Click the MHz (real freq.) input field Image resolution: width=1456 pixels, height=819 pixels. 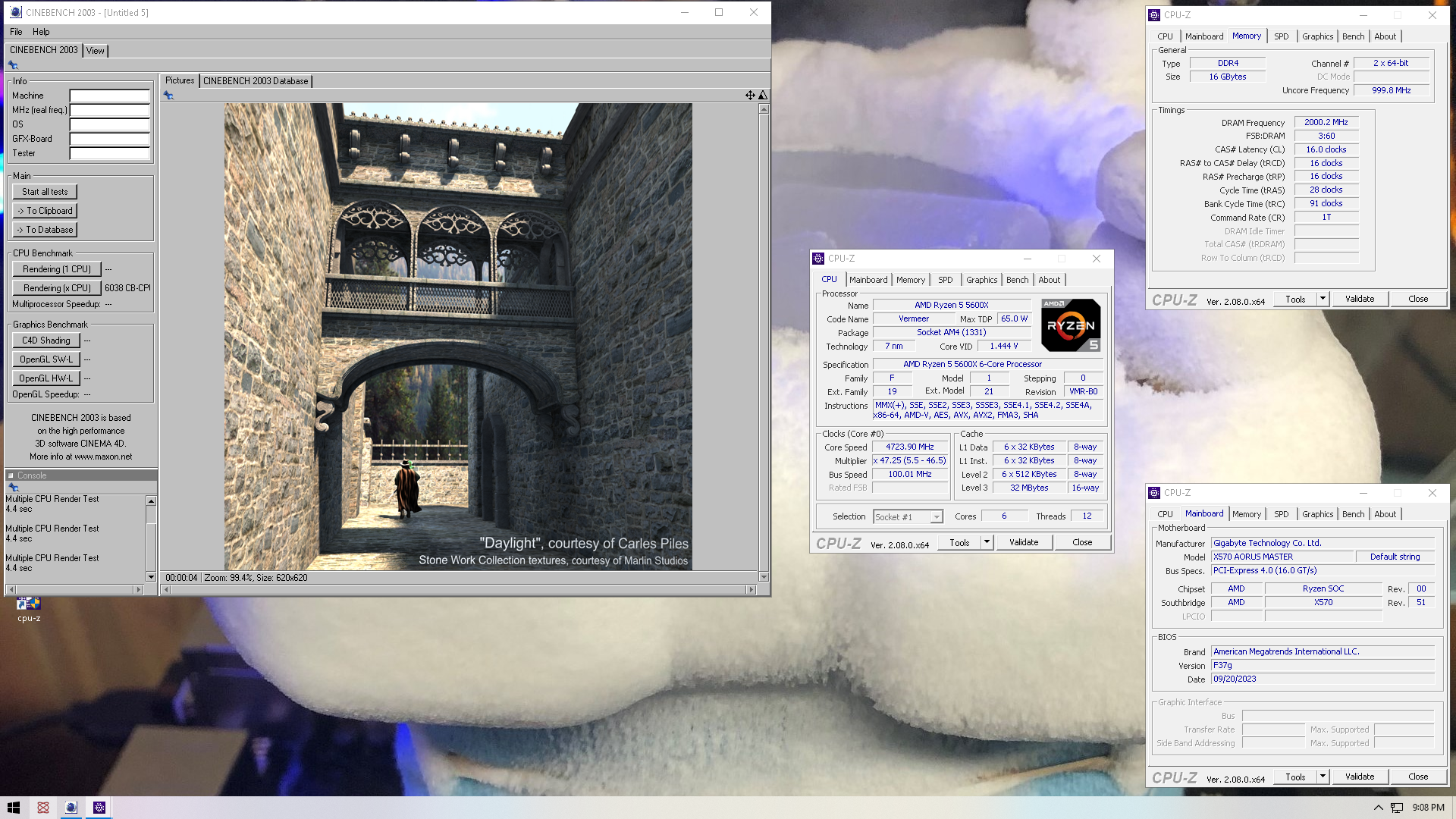click(x=110, y=110)
